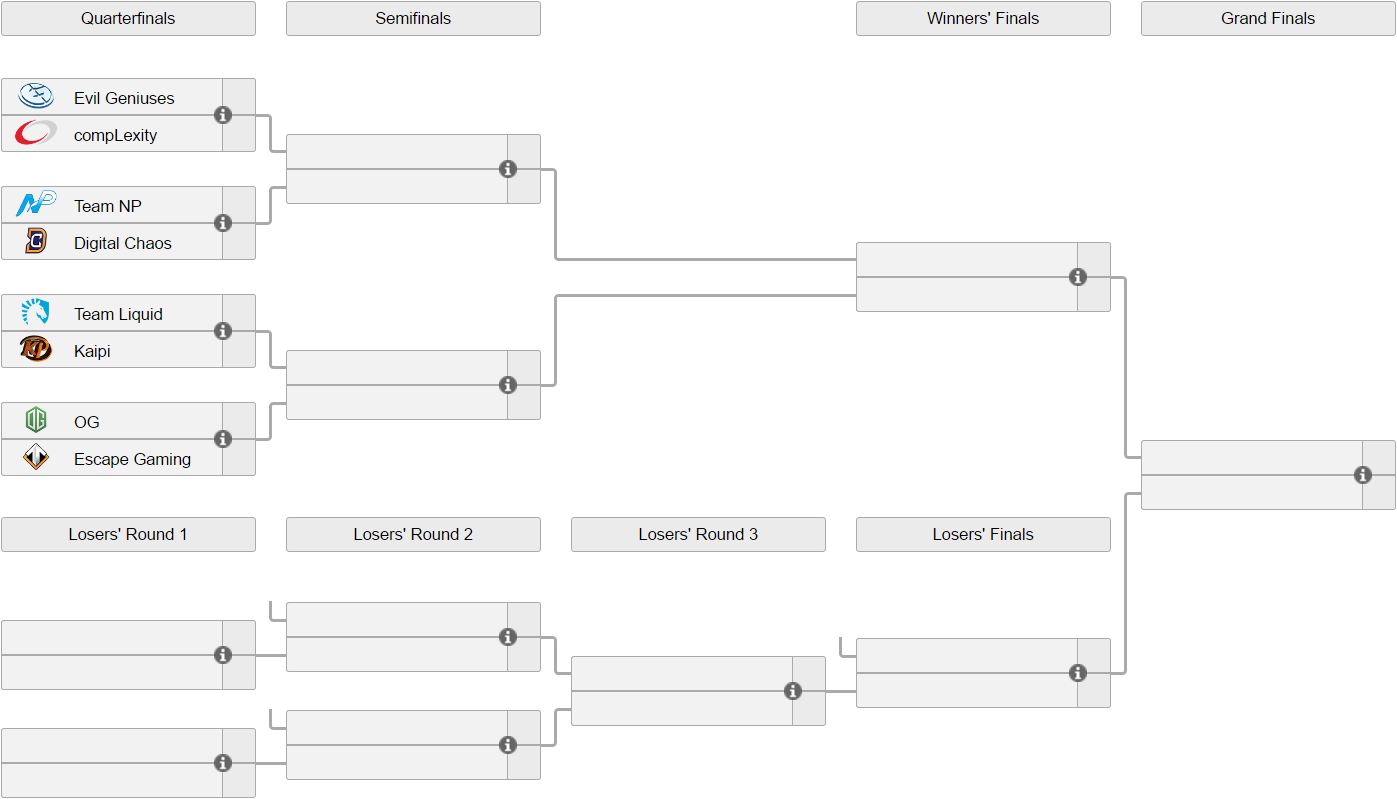
Task: Show match info for OG vs Escape Gaming
Action: coord(223,439)
